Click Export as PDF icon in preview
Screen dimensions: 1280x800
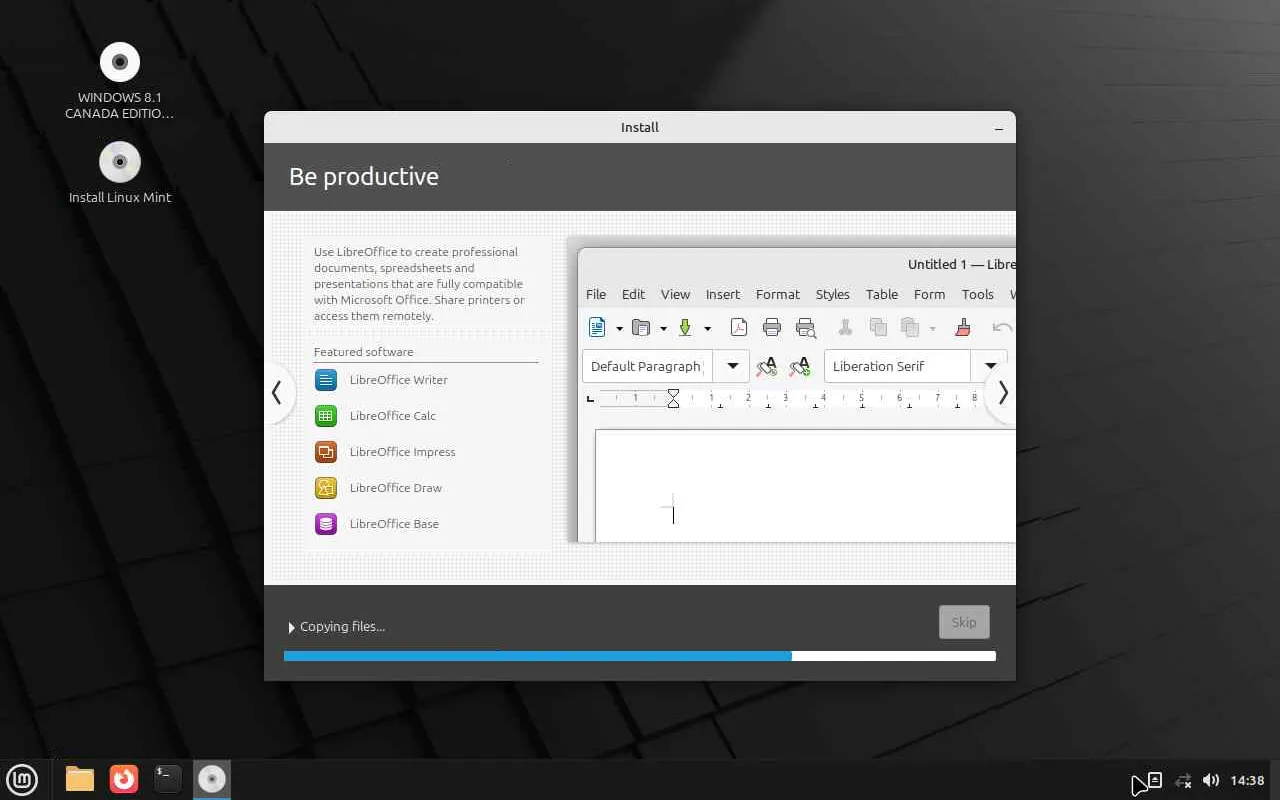[x=738, y=327]
